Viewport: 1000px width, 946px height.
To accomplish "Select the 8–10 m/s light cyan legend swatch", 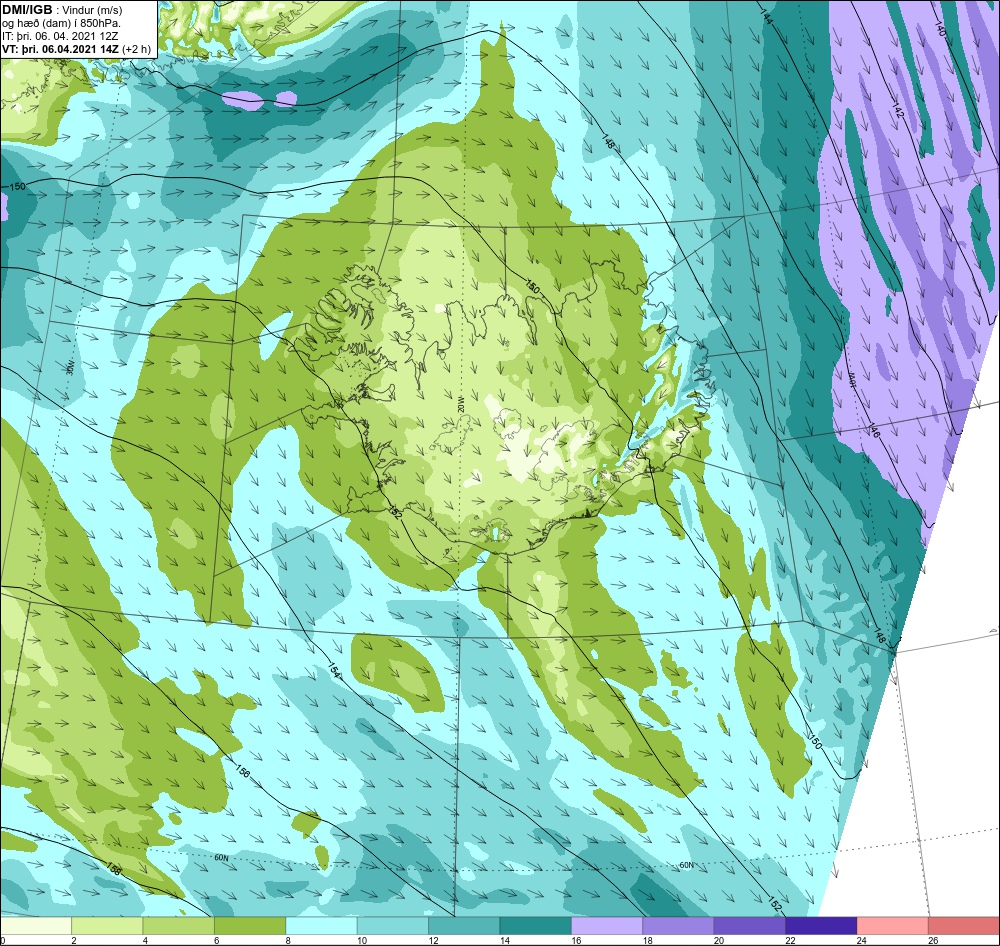I will click(x=321, y=926).
